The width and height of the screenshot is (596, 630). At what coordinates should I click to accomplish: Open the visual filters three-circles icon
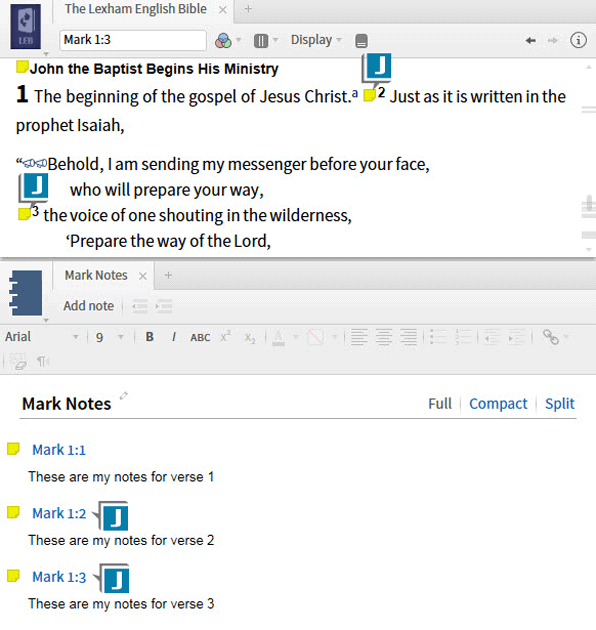223,40
